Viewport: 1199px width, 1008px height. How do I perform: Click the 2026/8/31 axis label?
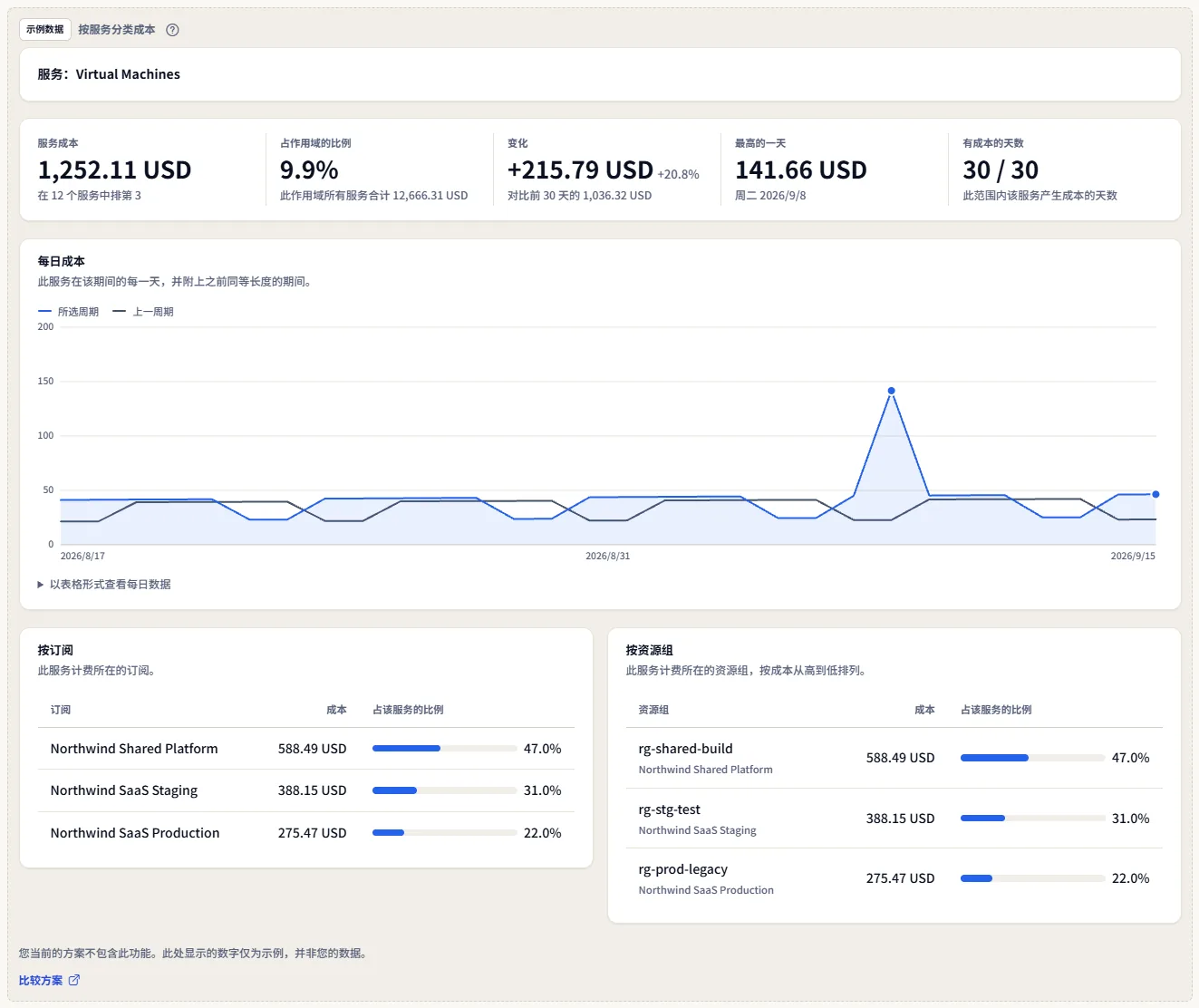(x=607, y=557)
